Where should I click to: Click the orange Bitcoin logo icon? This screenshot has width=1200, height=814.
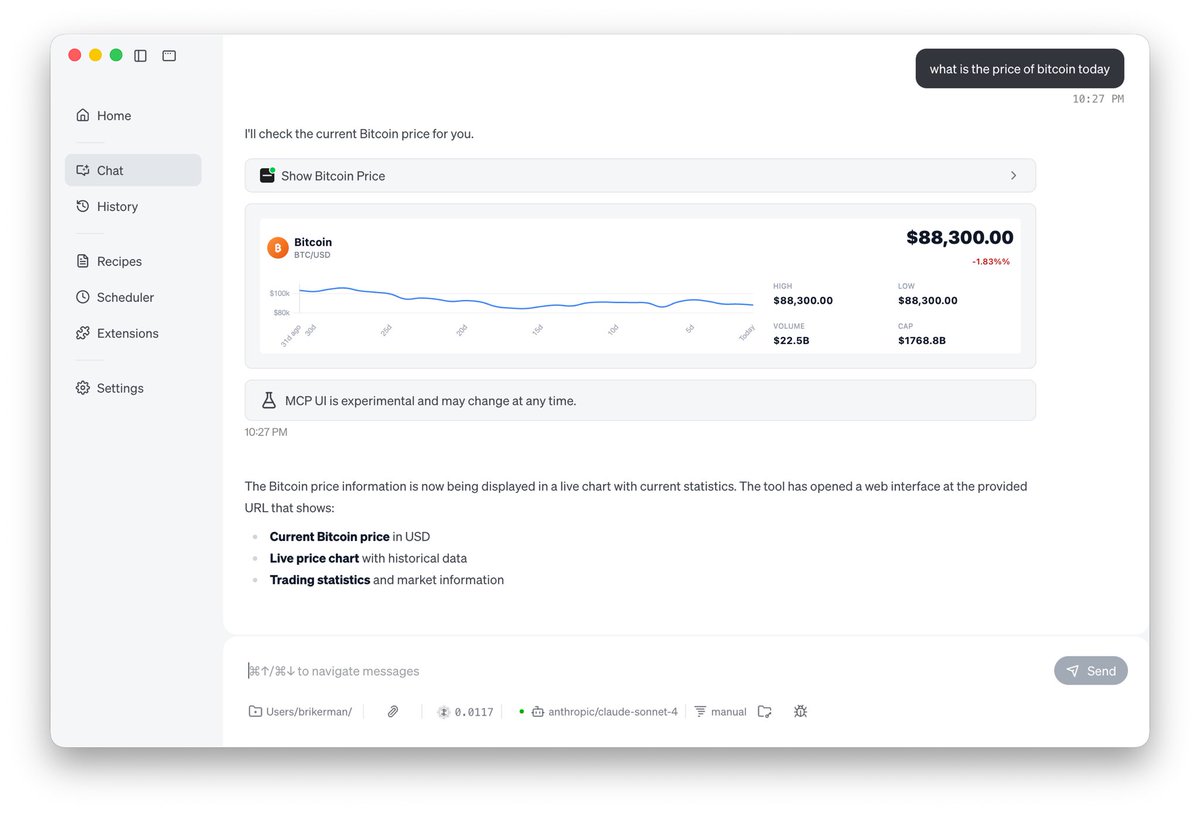pos(278,248)
